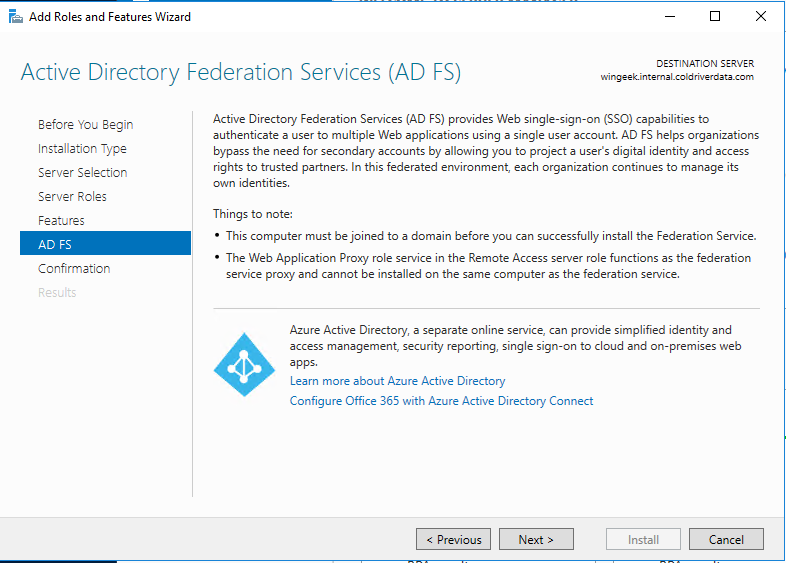Select the Installation Type step
Image resolution: width=786 pixels, height=563 pixels.
(x=82, y=149)
